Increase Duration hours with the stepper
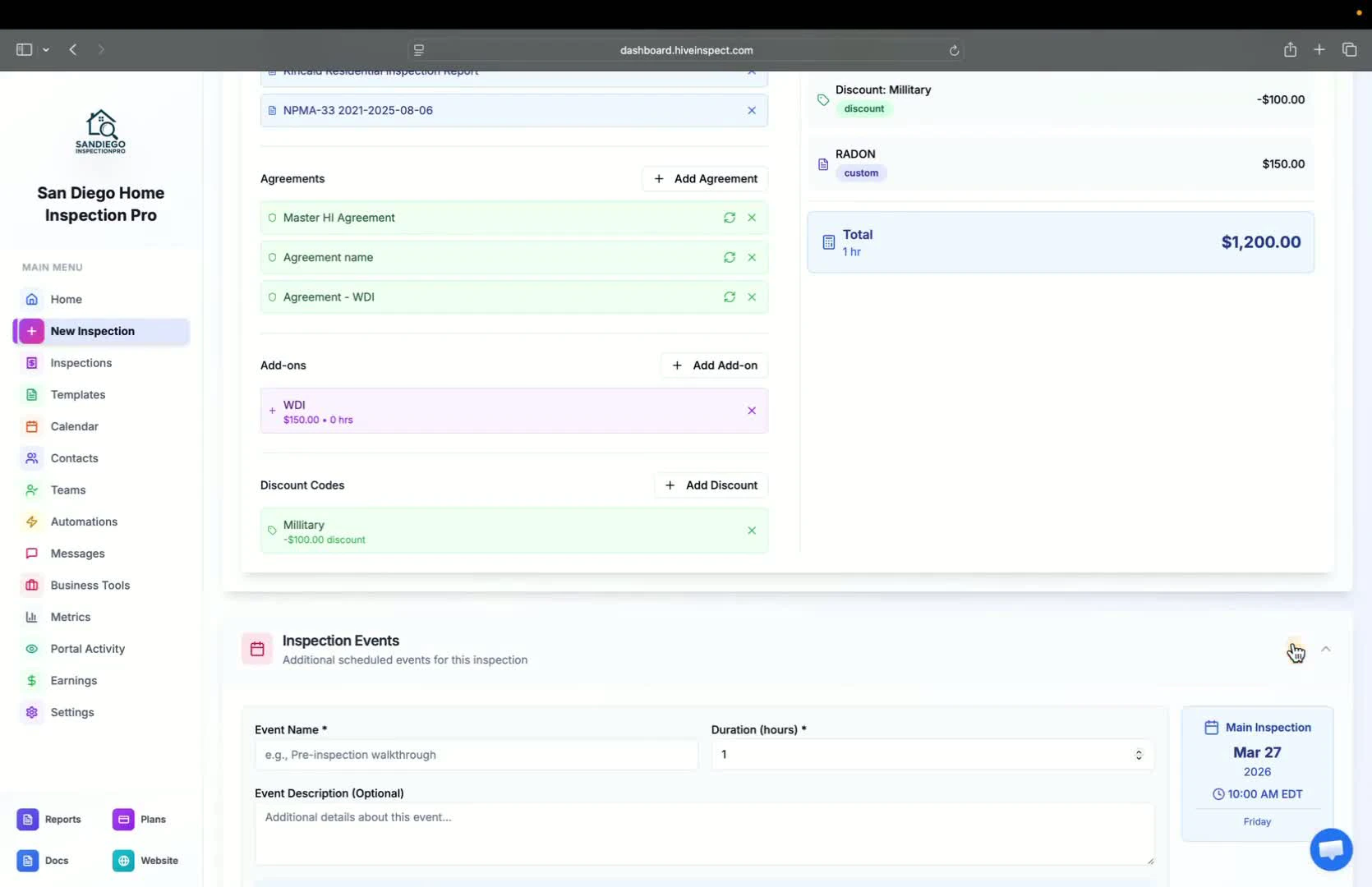 [x=1139, y=750]
